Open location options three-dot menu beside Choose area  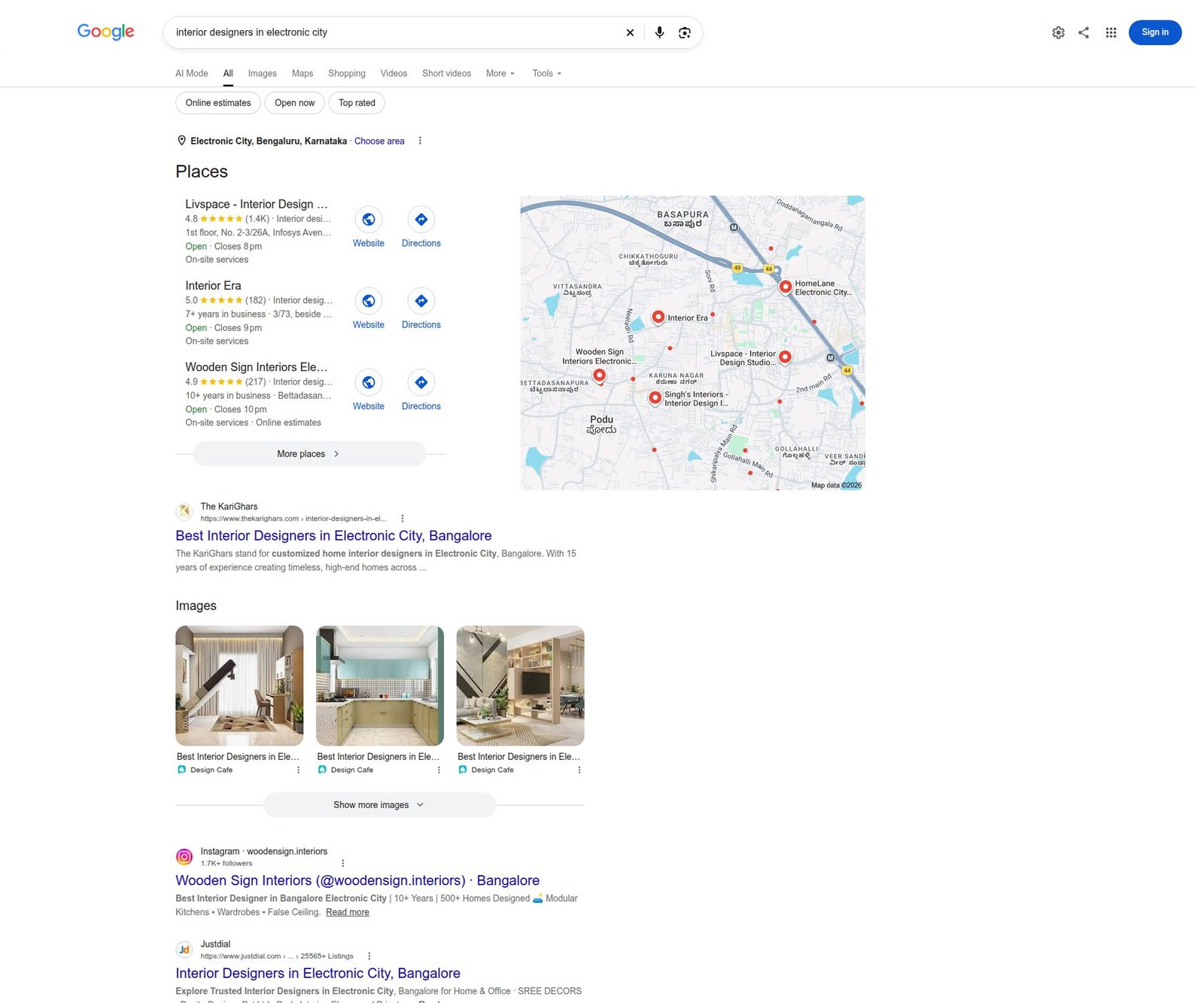(420, 141)
